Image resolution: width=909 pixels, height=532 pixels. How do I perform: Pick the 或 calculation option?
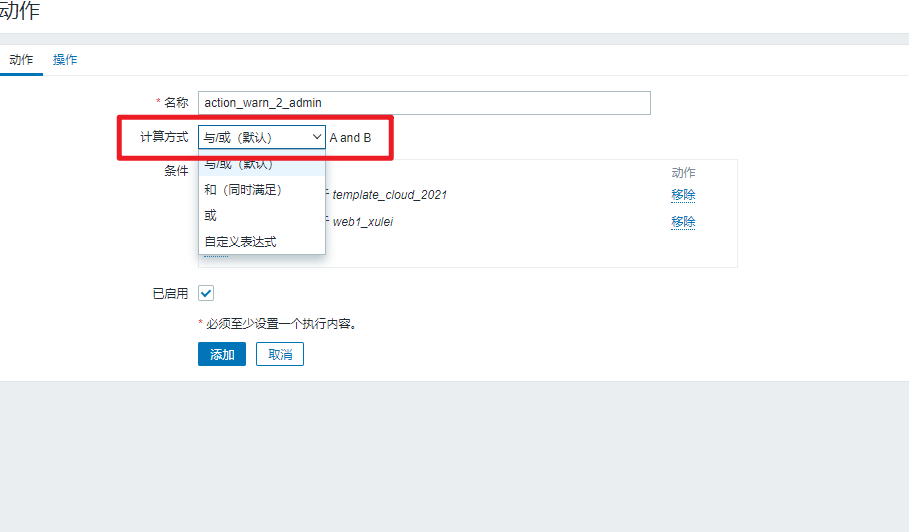pos(211,215)
